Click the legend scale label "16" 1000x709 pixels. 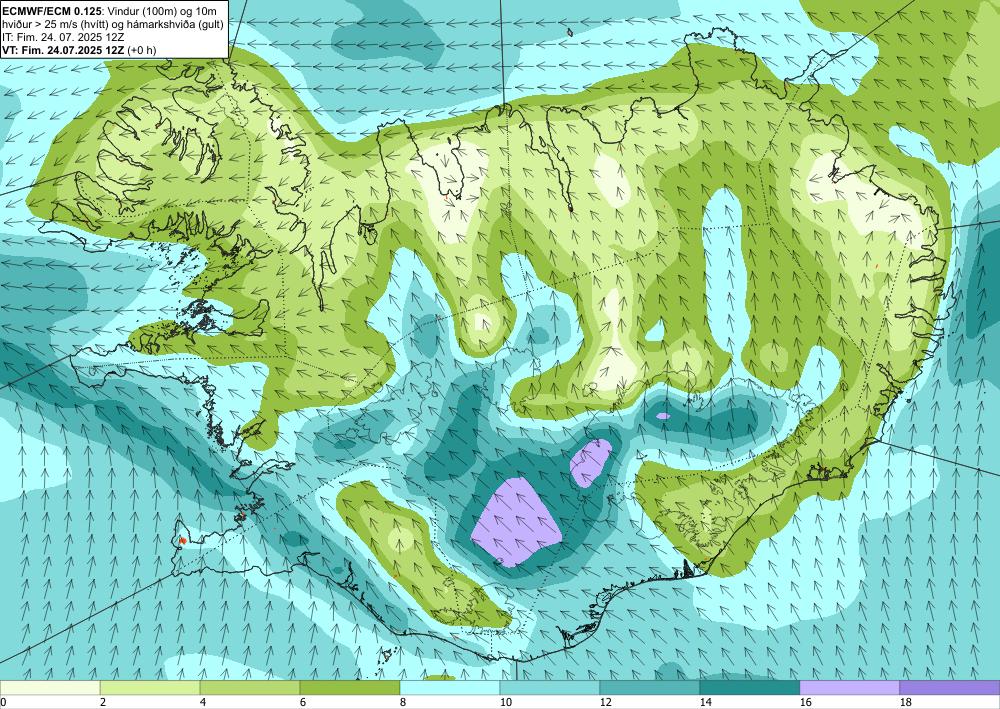(805, 702)
